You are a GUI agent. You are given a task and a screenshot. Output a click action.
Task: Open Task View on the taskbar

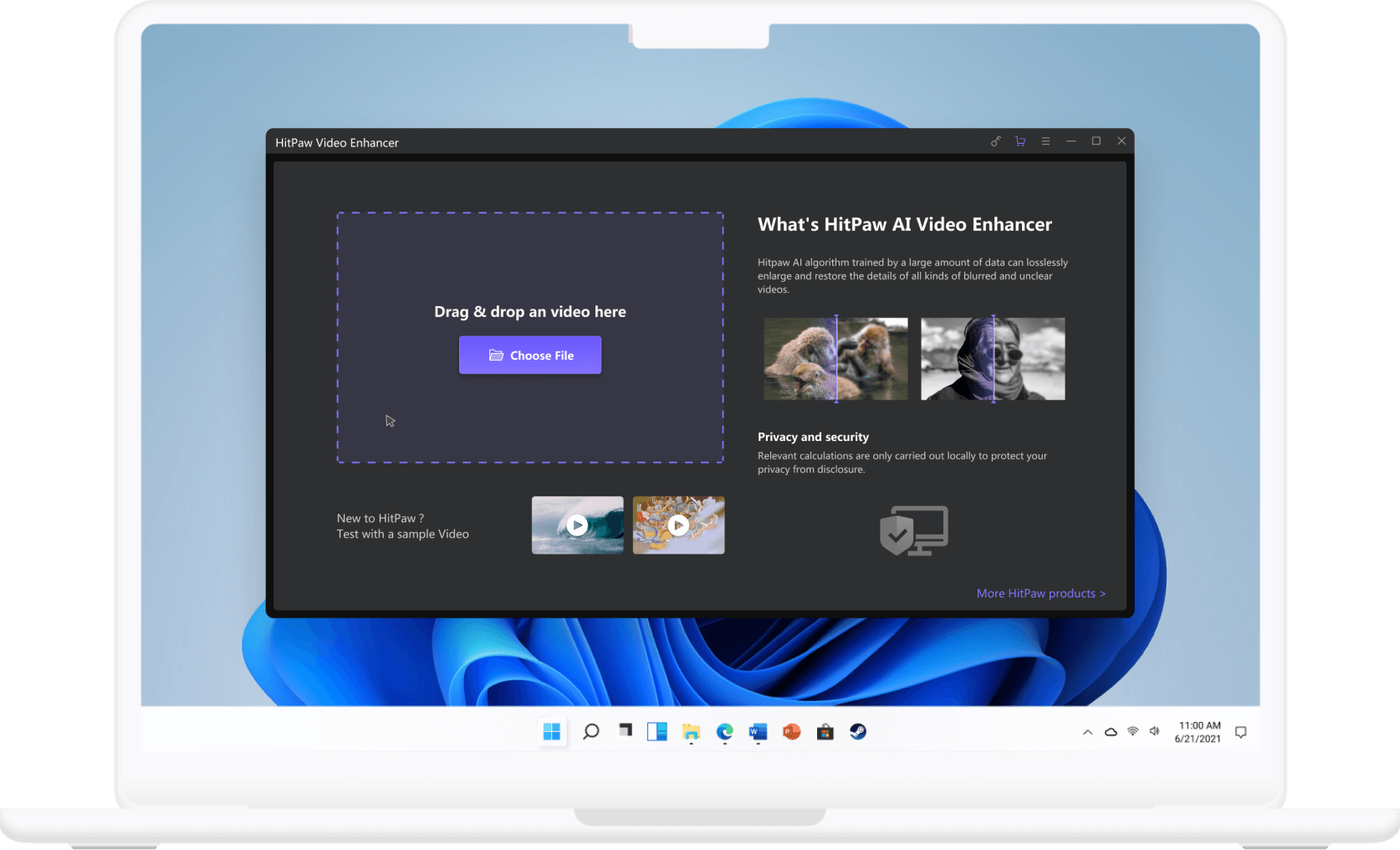pyautogui.click(x=625, y=732)
